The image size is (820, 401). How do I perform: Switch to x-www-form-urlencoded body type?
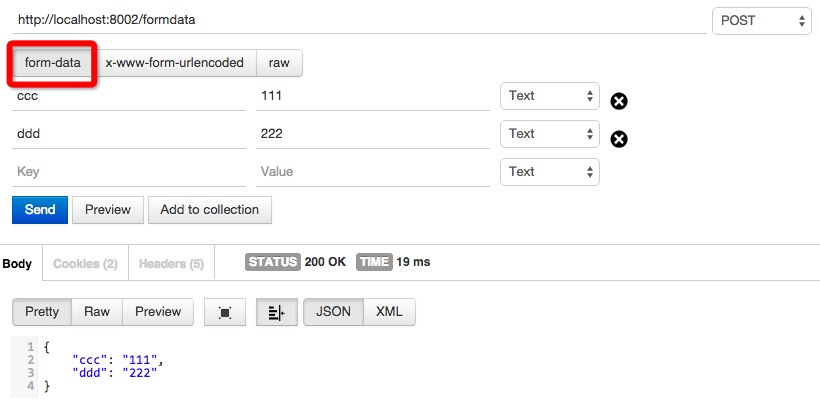[x=175, y=63]
